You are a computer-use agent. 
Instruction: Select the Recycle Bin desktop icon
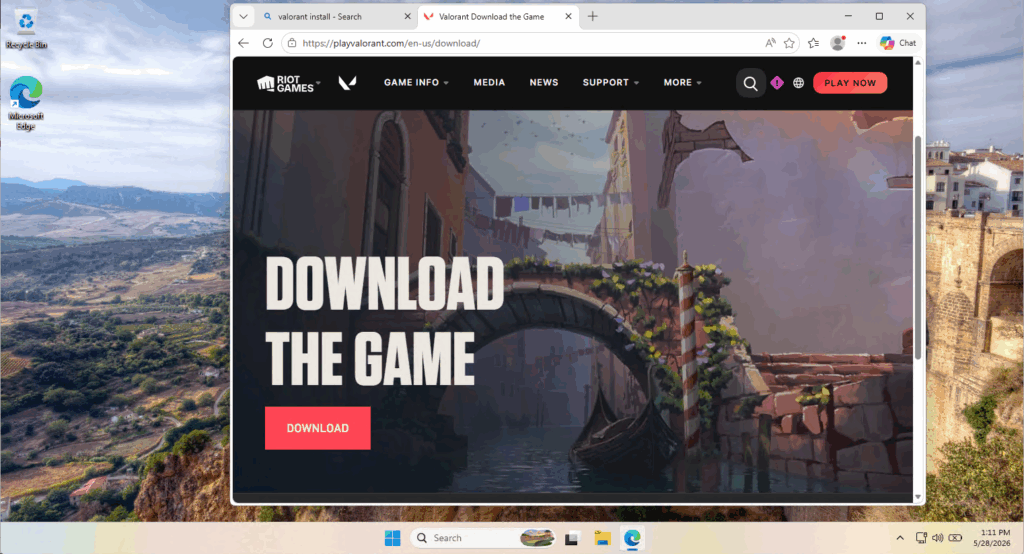click(x=26, y=28)
